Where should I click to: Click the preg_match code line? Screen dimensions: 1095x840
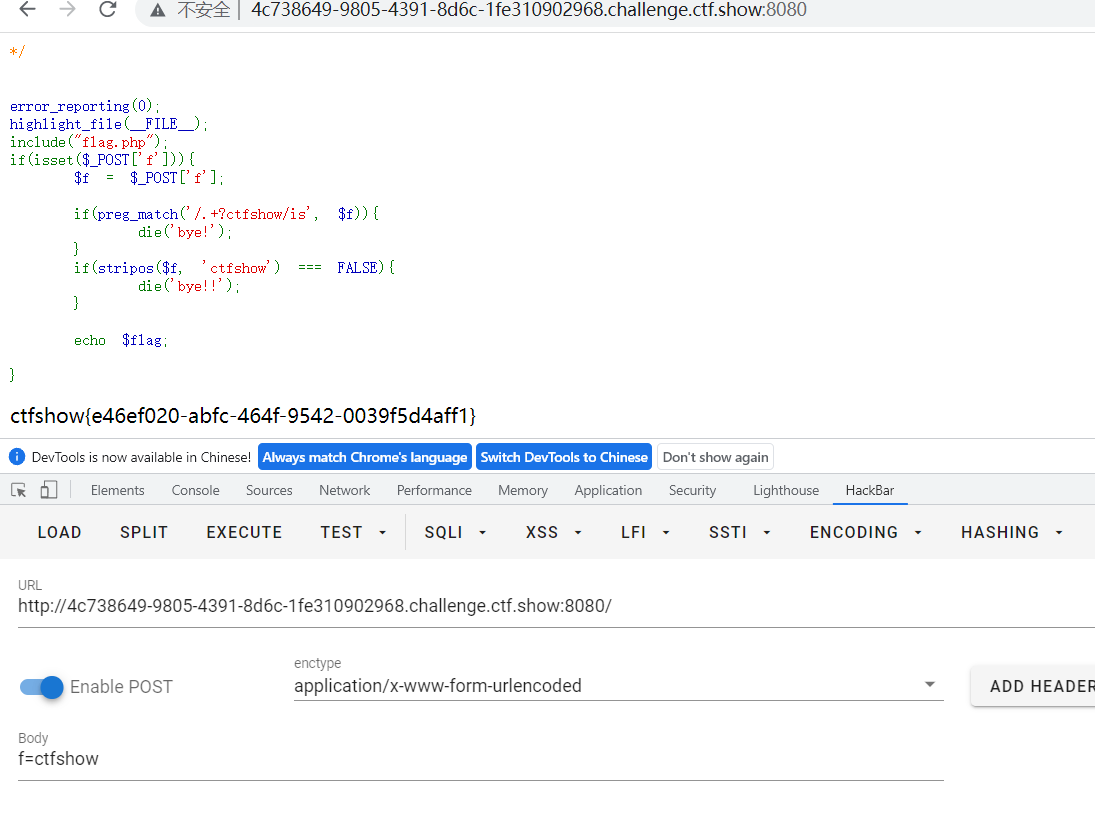click(226, 214)
